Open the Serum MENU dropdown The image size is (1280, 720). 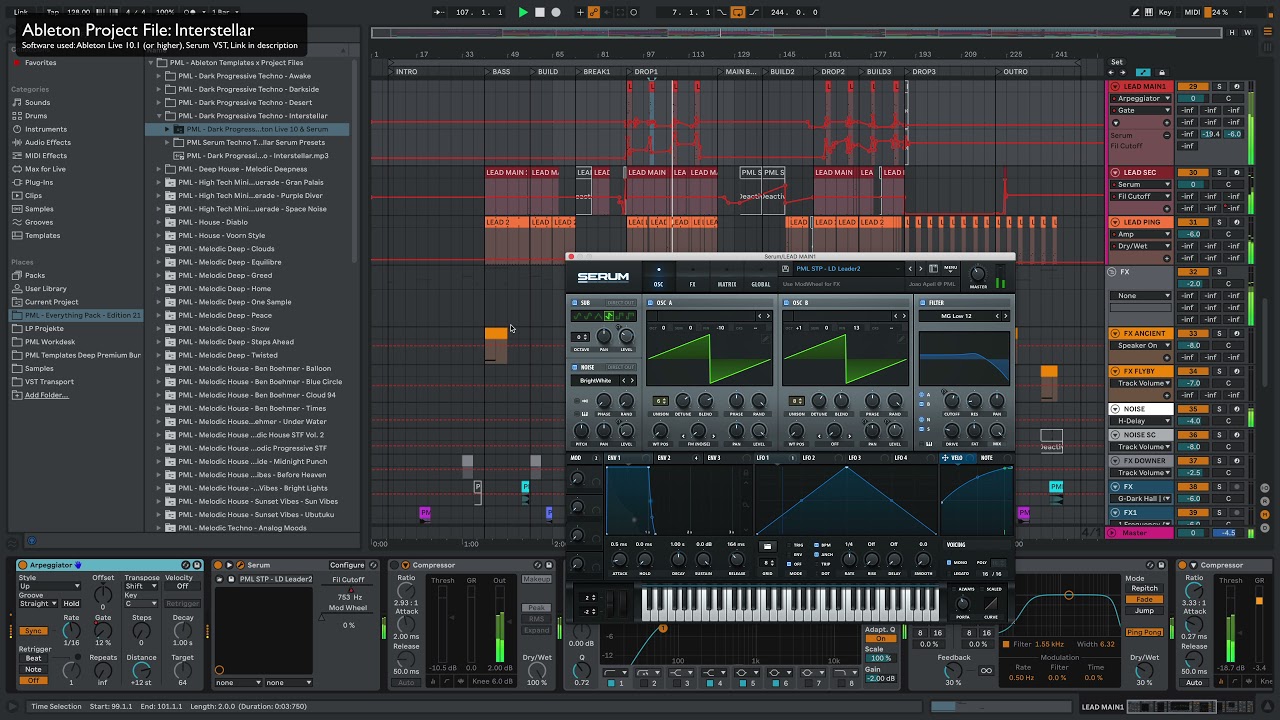point(950,268)
